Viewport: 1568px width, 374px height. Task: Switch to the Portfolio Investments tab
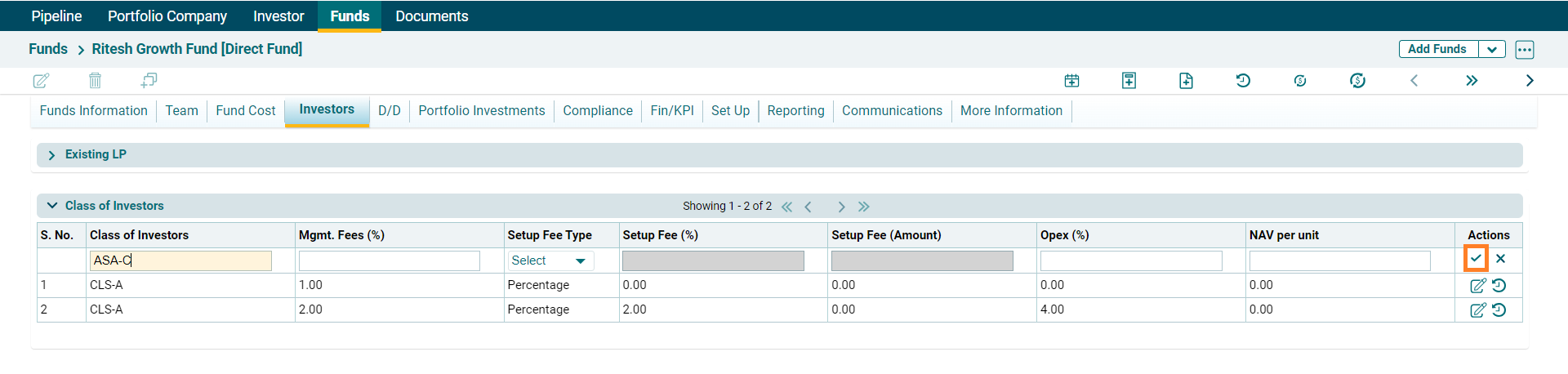coord(481,111)
